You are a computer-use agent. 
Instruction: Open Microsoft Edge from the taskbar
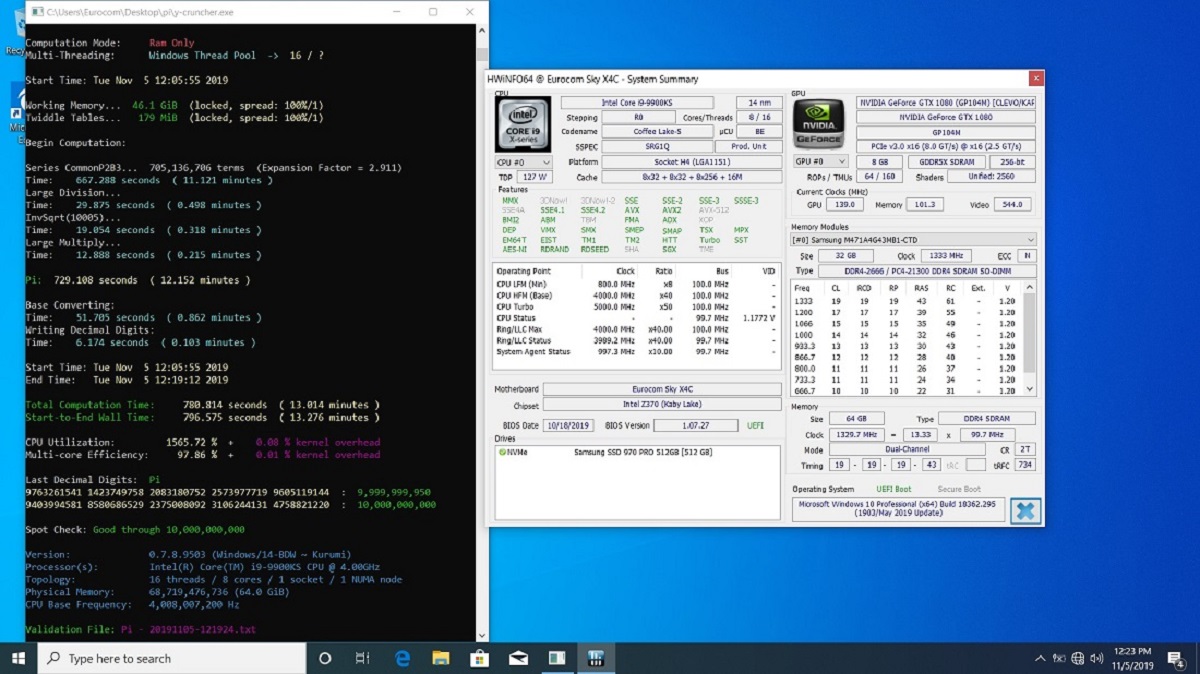pos(403,658)
